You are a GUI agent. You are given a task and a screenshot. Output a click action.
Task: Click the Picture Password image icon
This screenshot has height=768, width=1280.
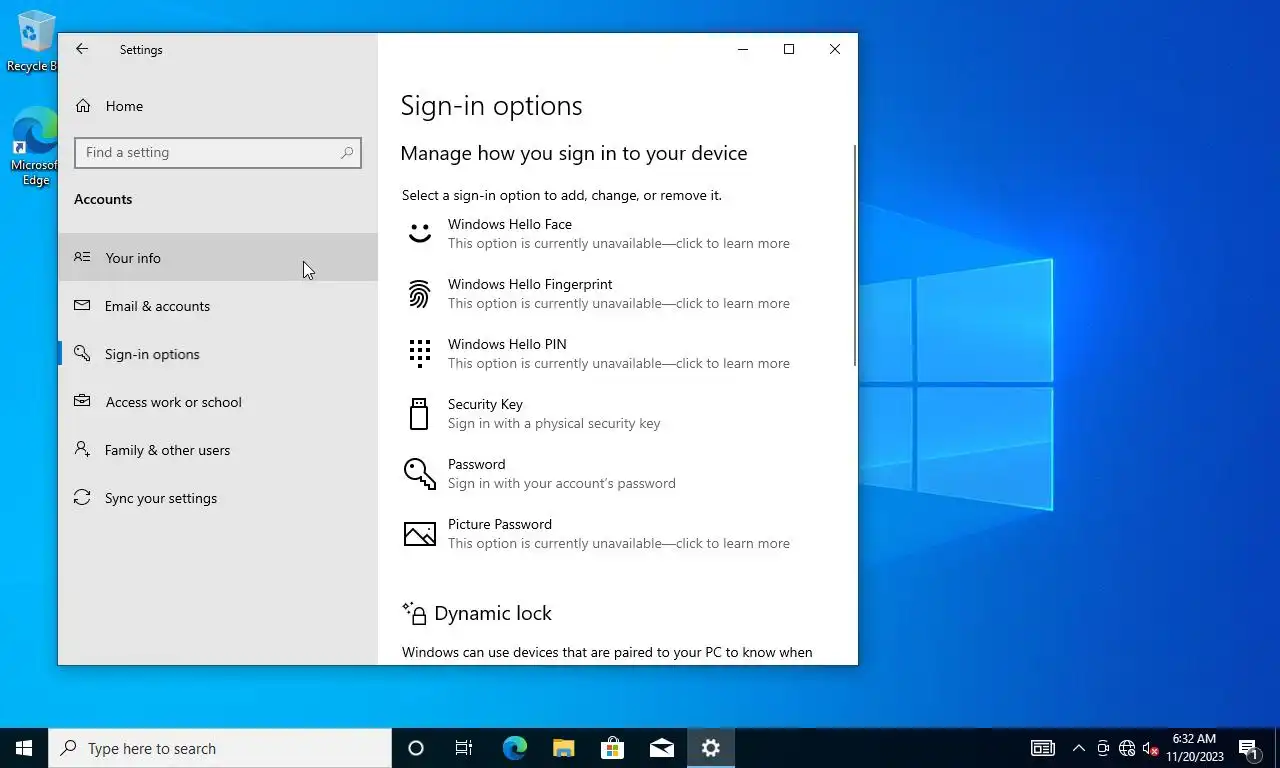point(420,534)
